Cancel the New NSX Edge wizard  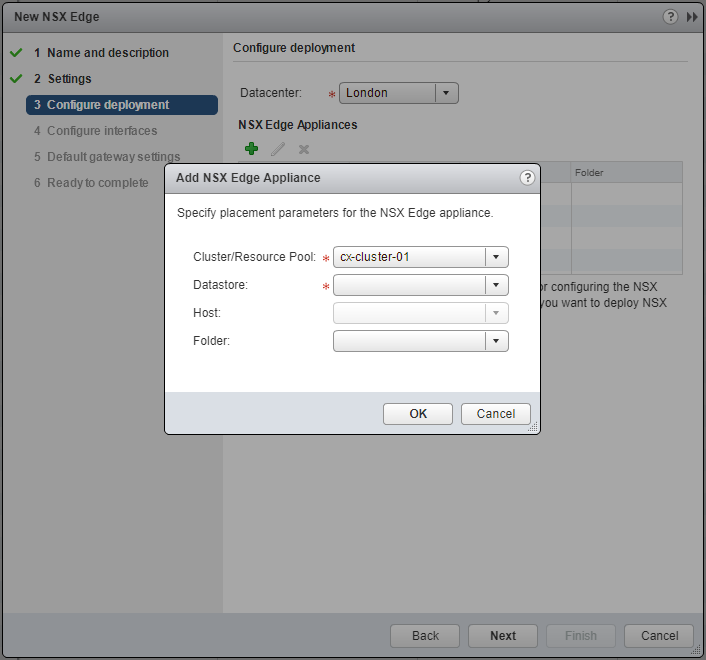[x=659, y=636]
